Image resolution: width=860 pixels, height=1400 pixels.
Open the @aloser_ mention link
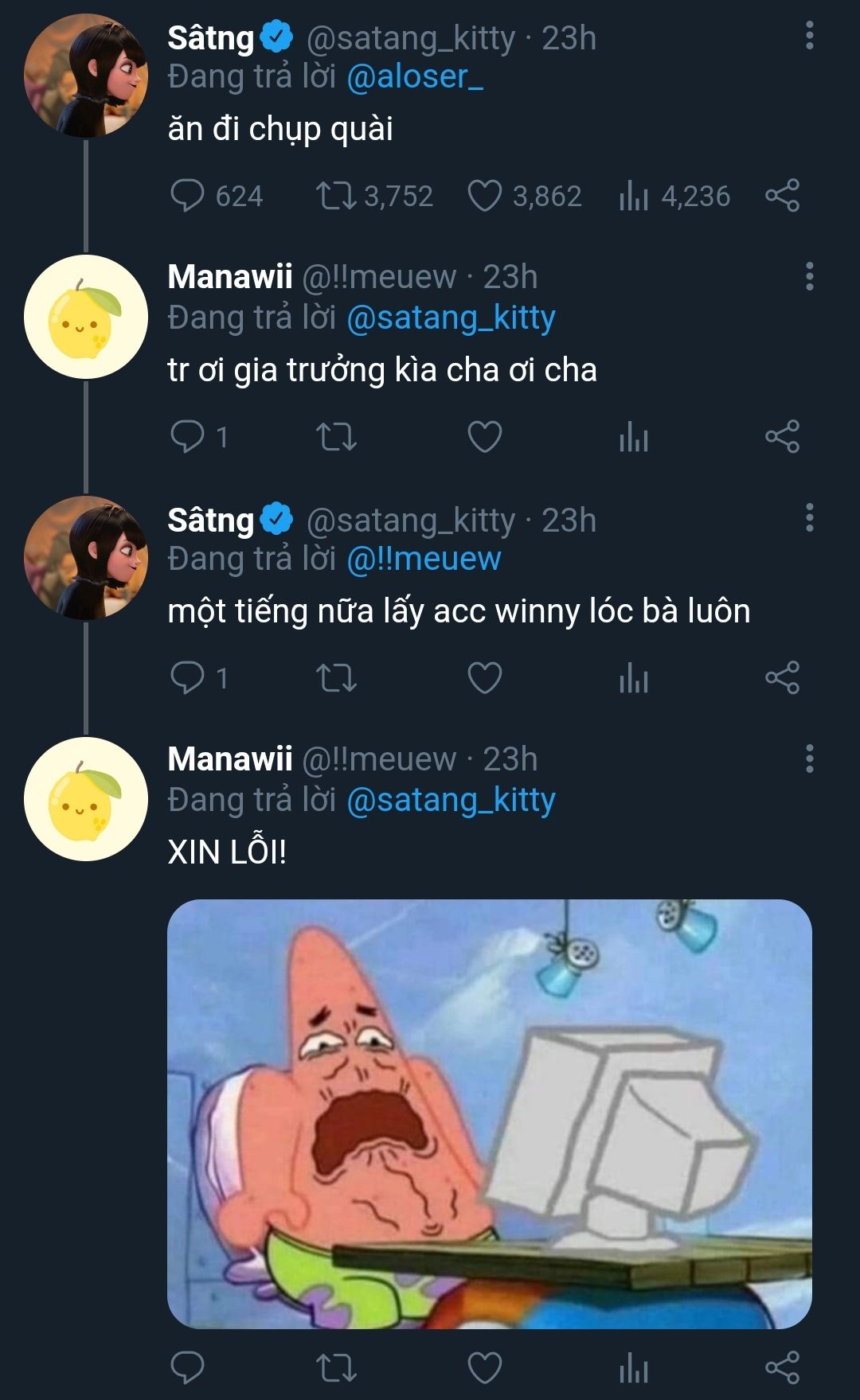coord(415,77)
